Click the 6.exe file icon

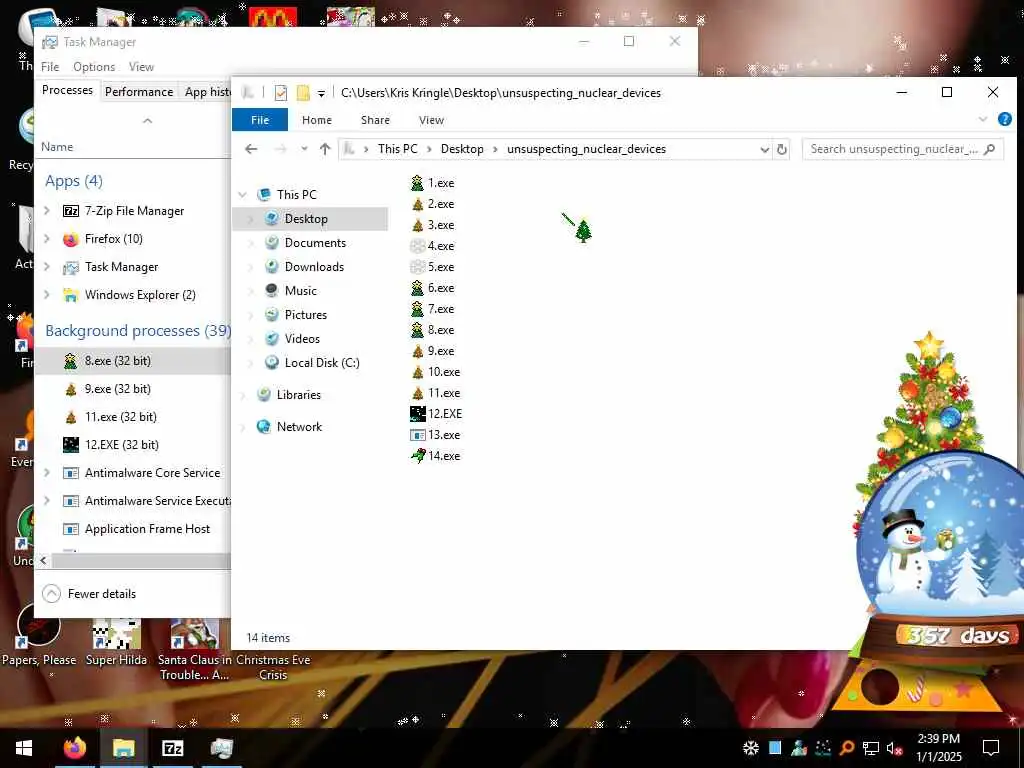tap(417, 287)
